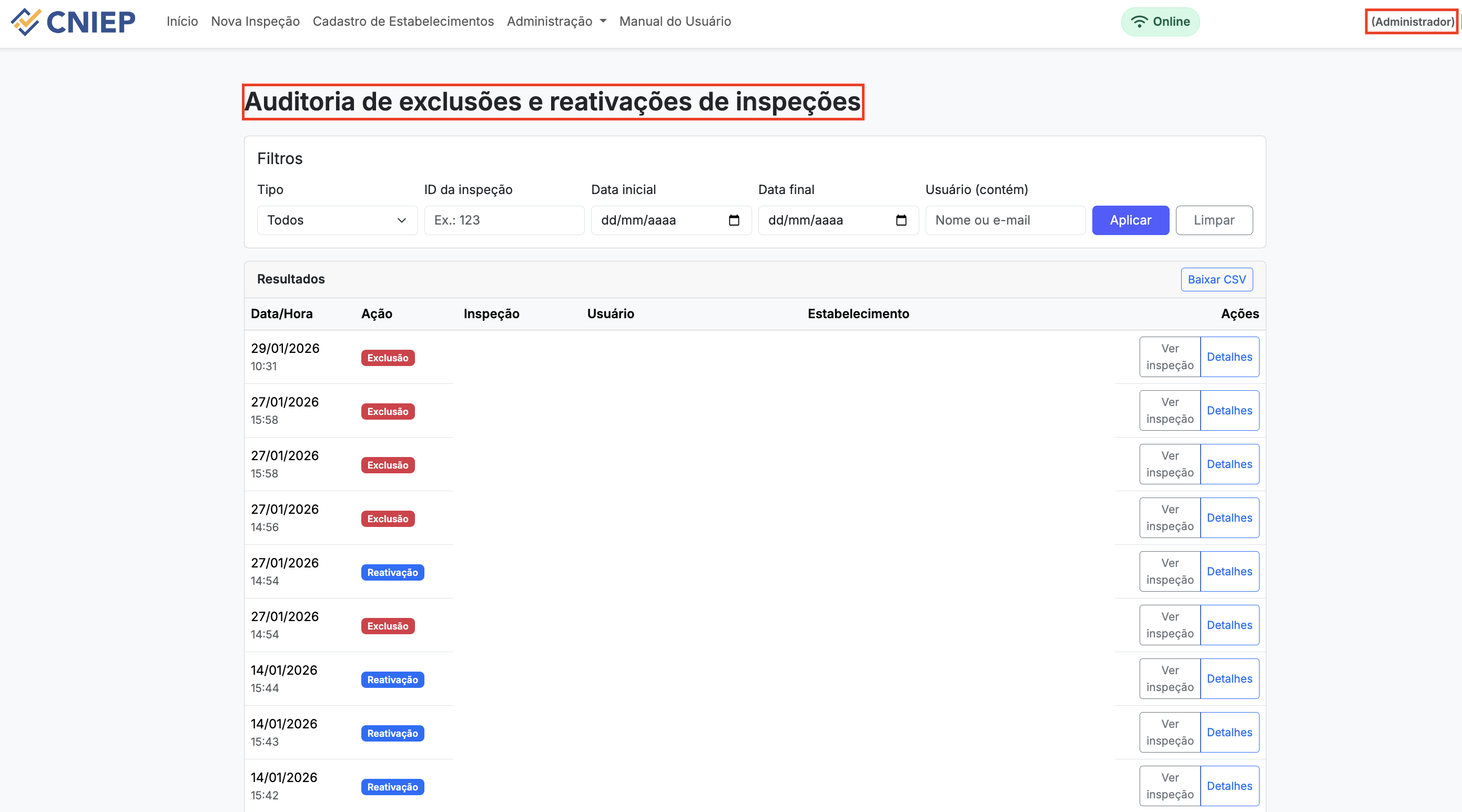1462x812 pixels.
Task: Click Ver inspeção for 27/01/2026 14:56 row
Action: click(x=1170, y=517)
